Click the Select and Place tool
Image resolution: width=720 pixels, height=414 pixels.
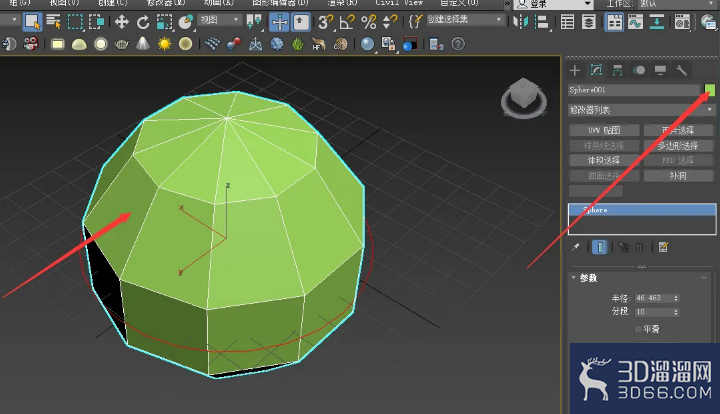tap(186, 22)
